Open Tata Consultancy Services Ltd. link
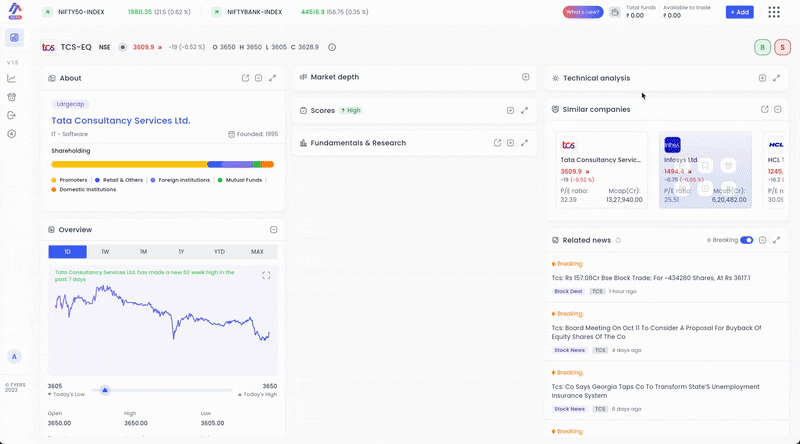 point(121,120)
